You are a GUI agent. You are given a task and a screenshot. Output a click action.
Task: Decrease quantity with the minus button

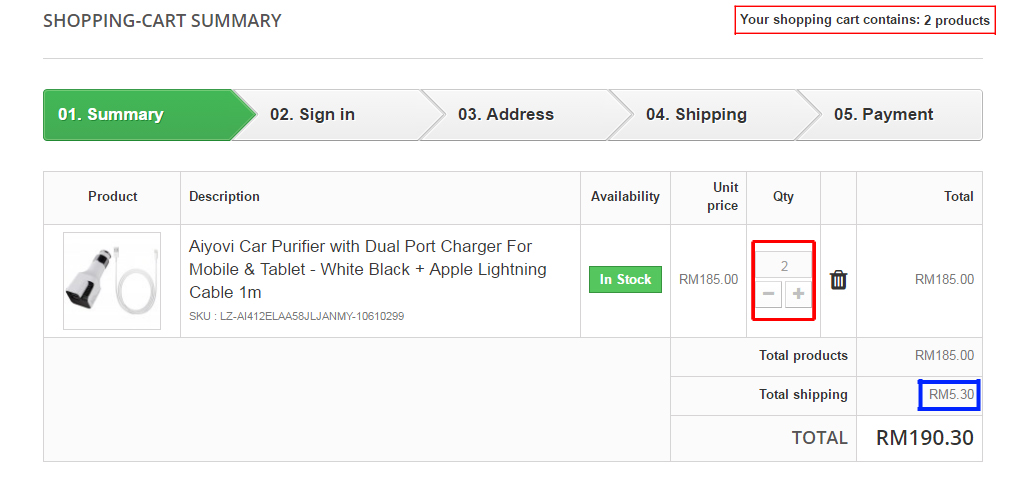pyautogui.click(x=768, y=294)
